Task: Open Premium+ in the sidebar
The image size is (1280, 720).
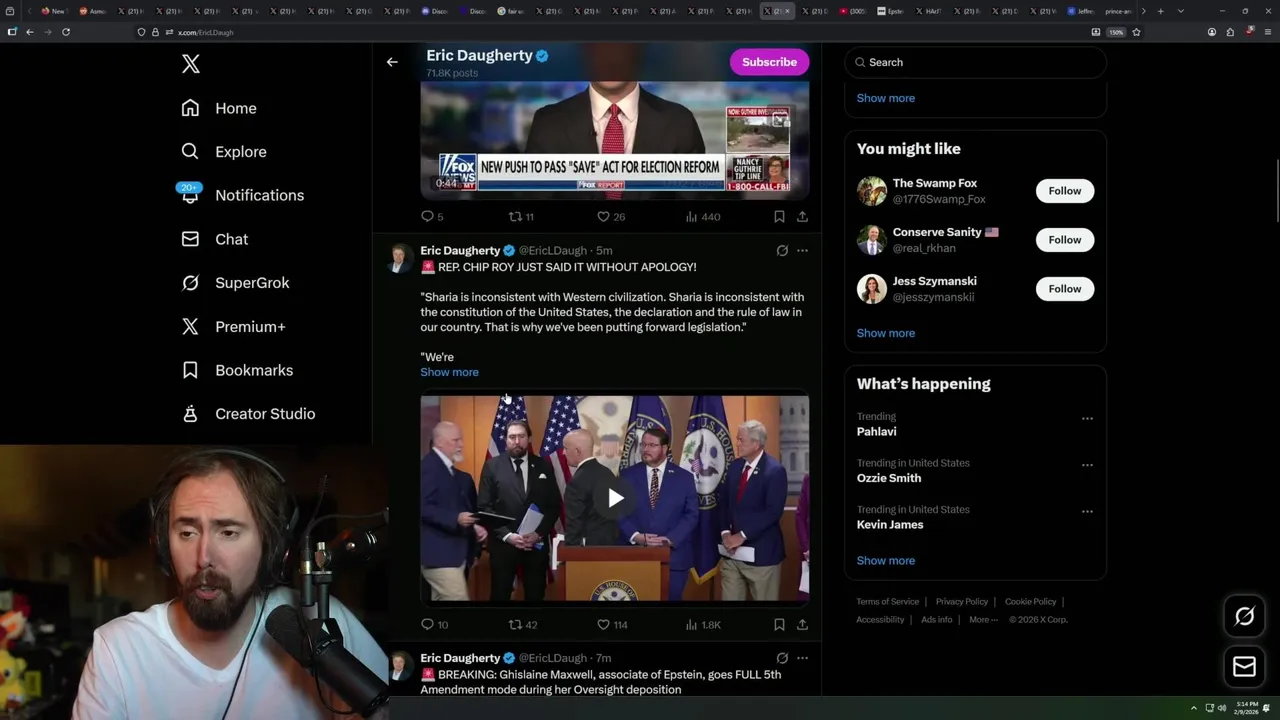Action: (233, 326)
